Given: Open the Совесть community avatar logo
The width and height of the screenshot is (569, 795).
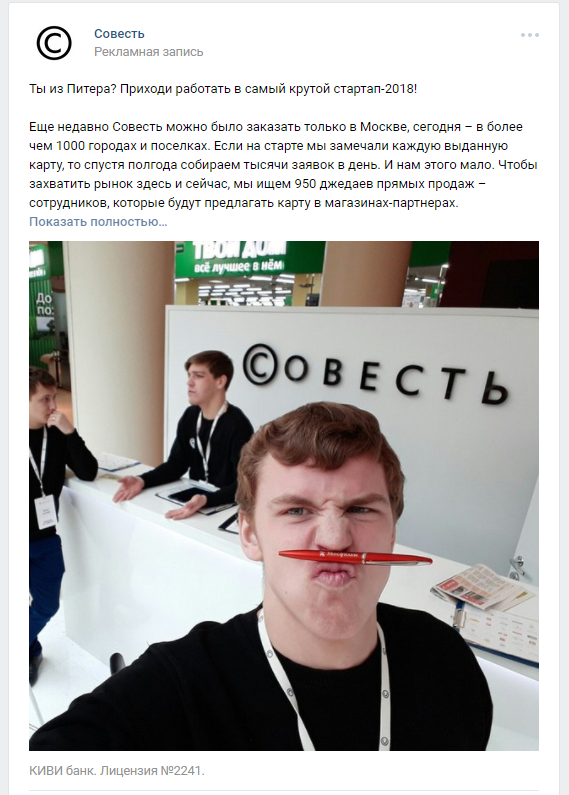Looking at the screenshot, I should click(54, 43).
